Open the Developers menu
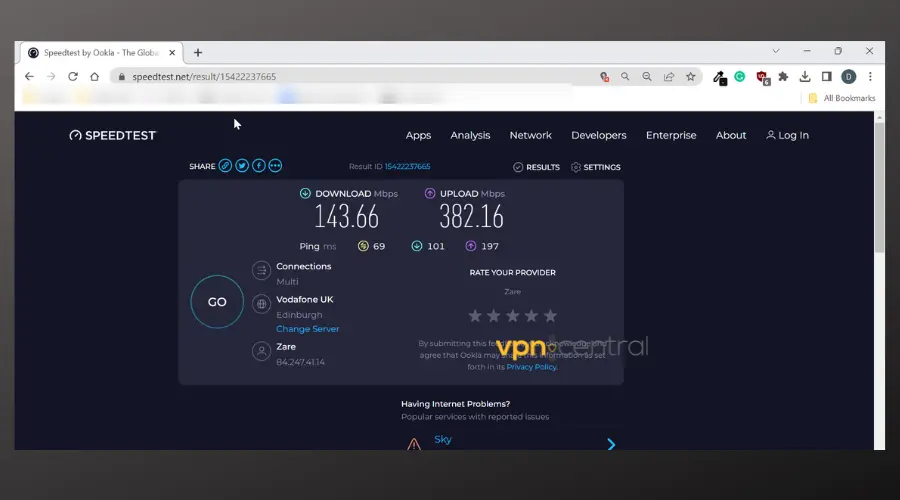Image resolution: width=900 pixels, height=500 pixels. [x=599, y=135]
